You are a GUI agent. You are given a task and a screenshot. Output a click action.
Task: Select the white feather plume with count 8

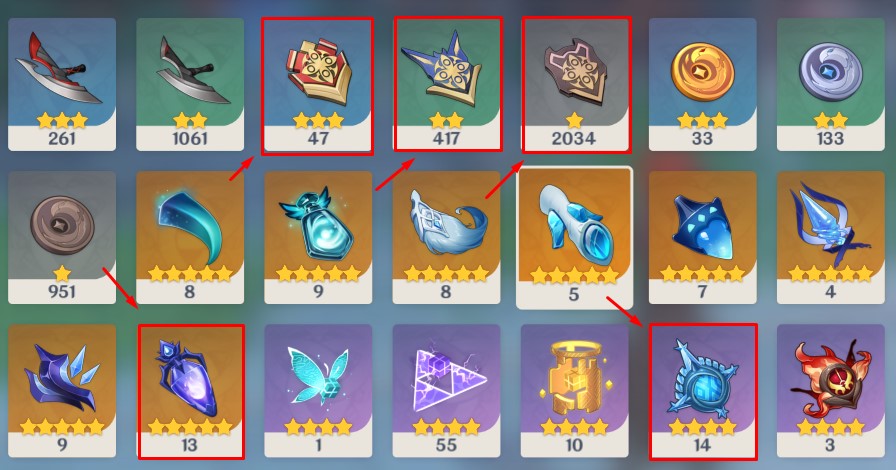pos(446,237)
